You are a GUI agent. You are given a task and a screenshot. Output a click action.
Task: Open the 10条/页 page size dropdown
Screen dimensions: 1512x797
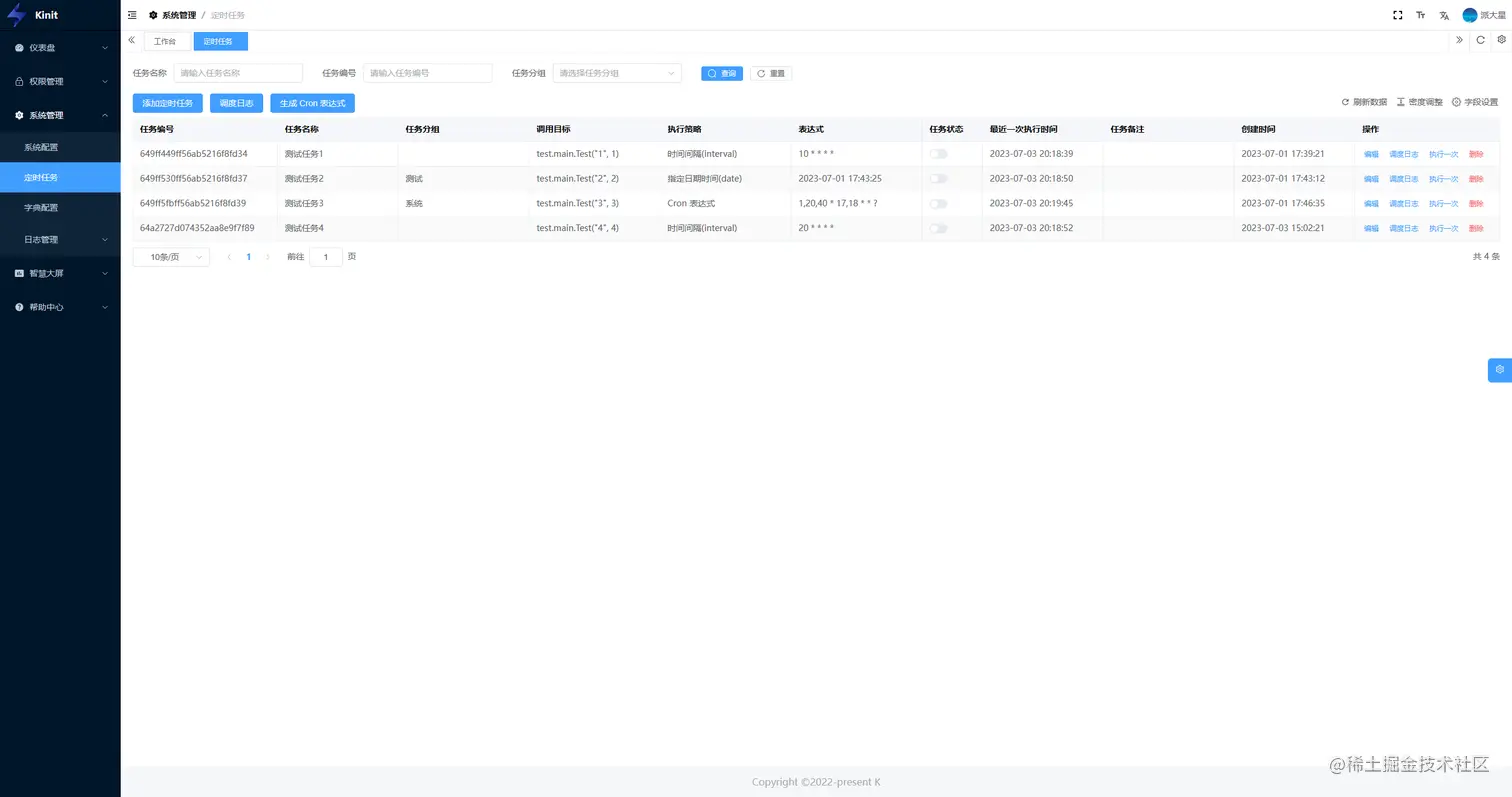coord(171,257)
